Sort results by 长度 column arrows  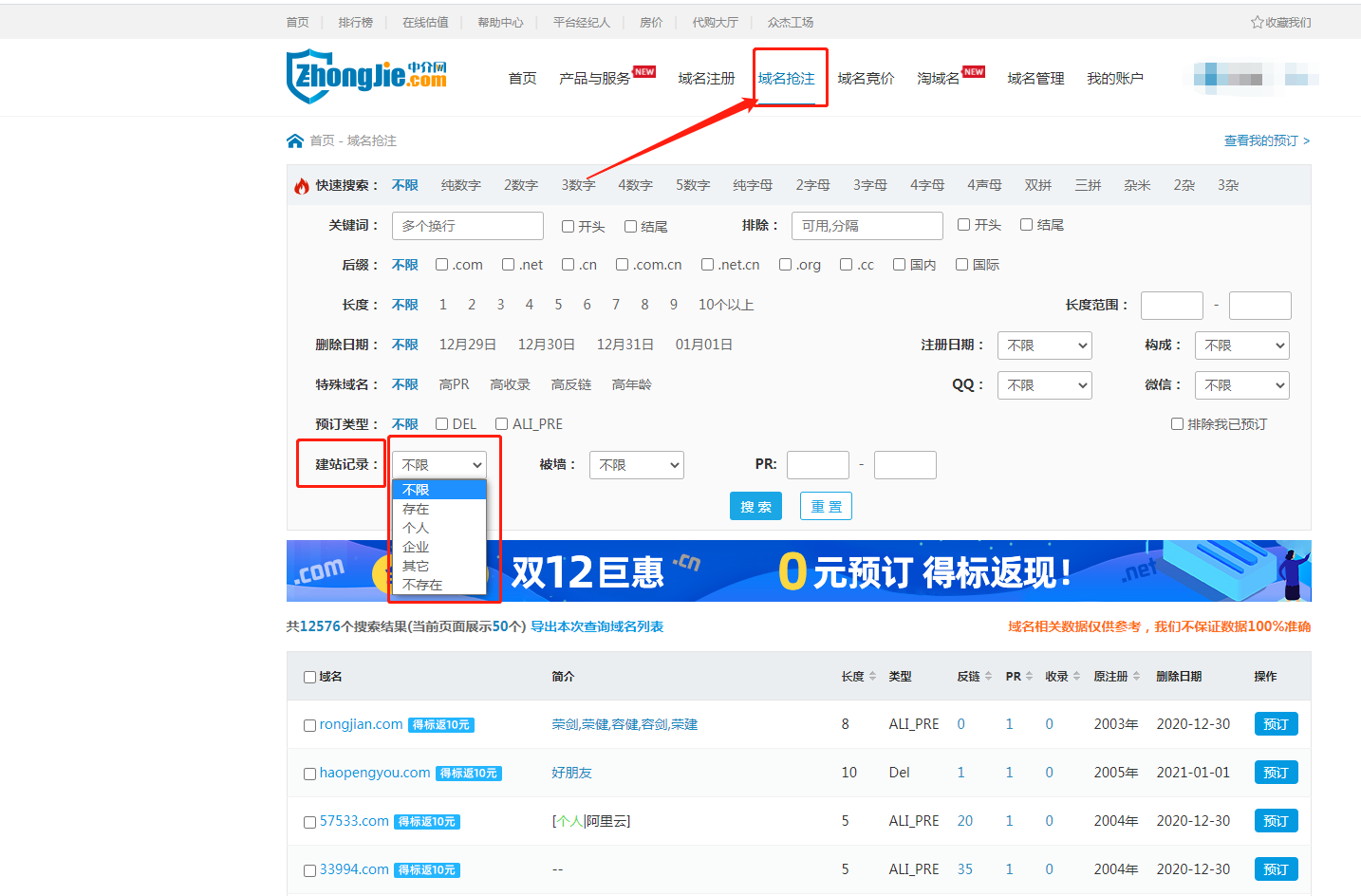[x=872, y=677]
